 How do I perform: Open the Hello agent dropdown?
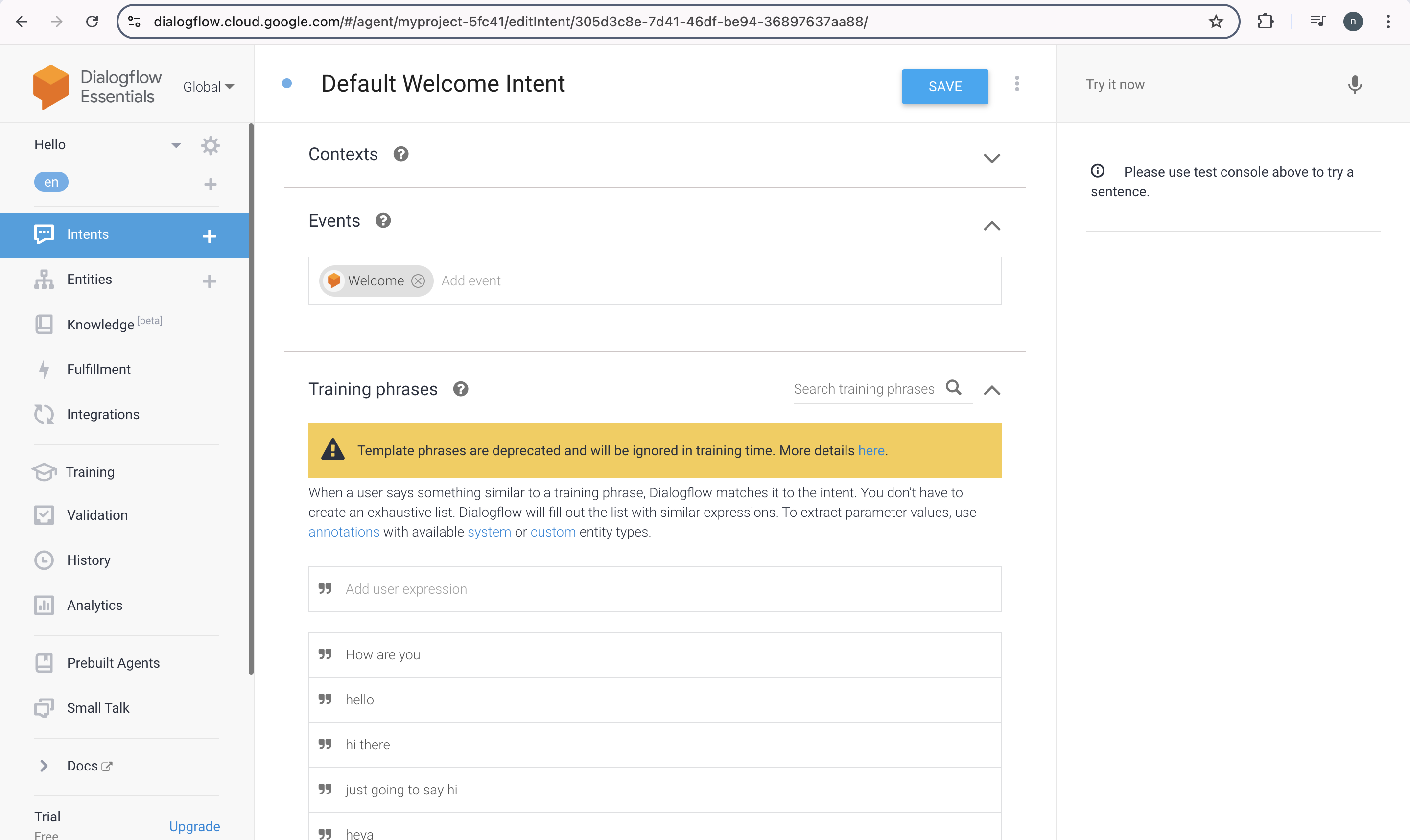pos(176,145)
